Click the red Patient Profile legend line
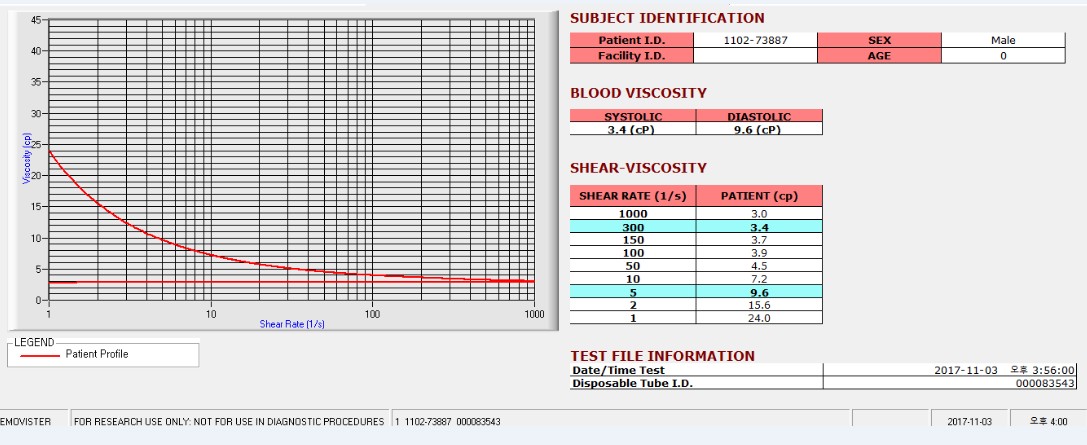The image size is (1087, 445). click(40, 355)
